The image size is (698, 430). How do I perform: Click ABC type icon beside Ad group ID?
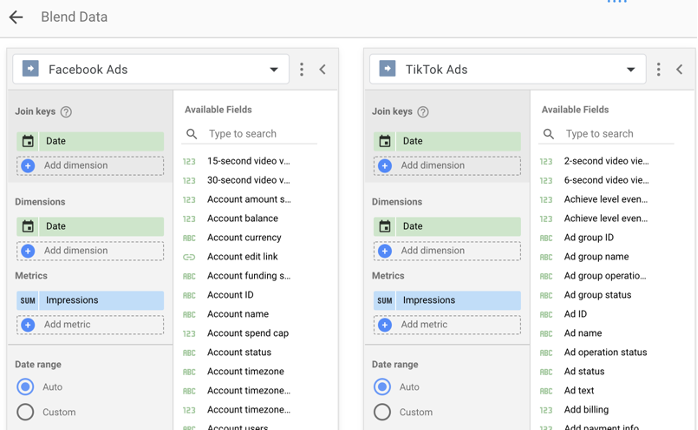(x=546, y=238)
